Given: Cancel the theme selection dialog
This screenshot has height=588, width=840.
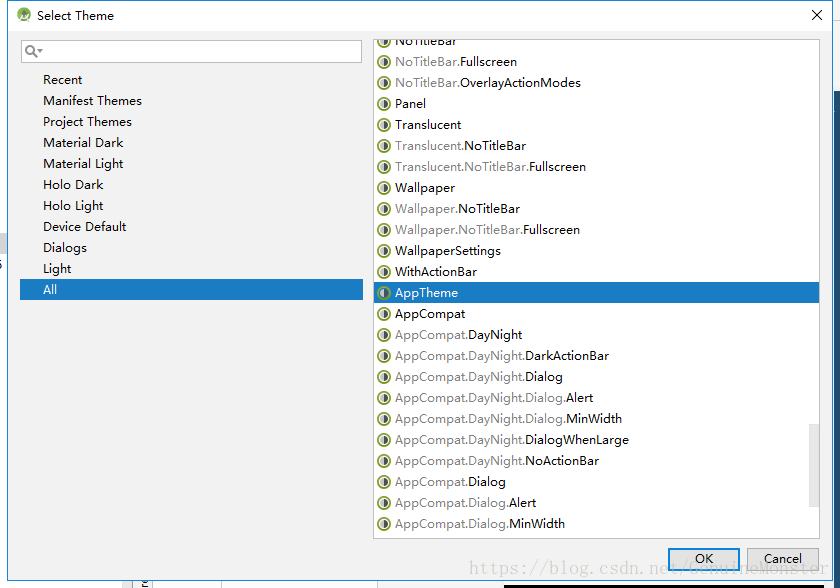Looking at the screenshot, I should point(782,559).
